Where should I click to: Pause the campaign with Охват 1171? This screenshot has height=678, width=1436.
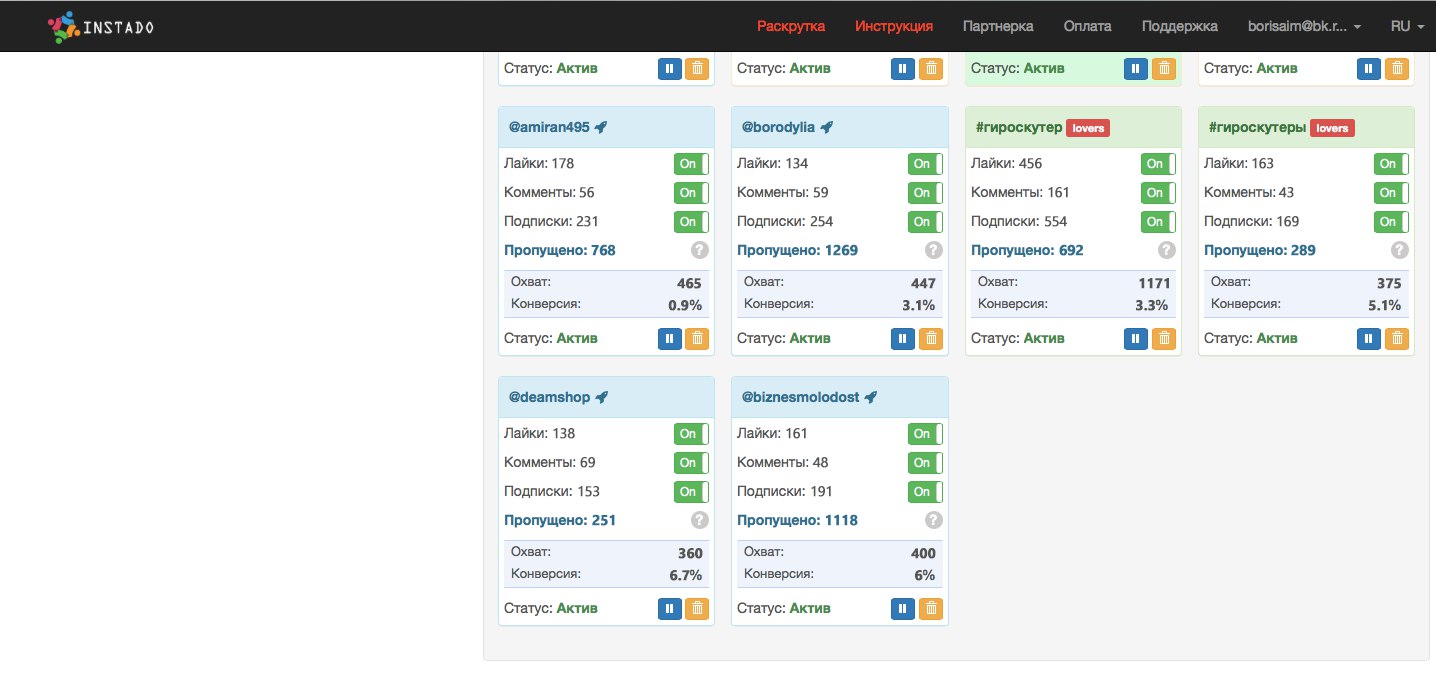pyautogui.click(x=1136, y=338)
